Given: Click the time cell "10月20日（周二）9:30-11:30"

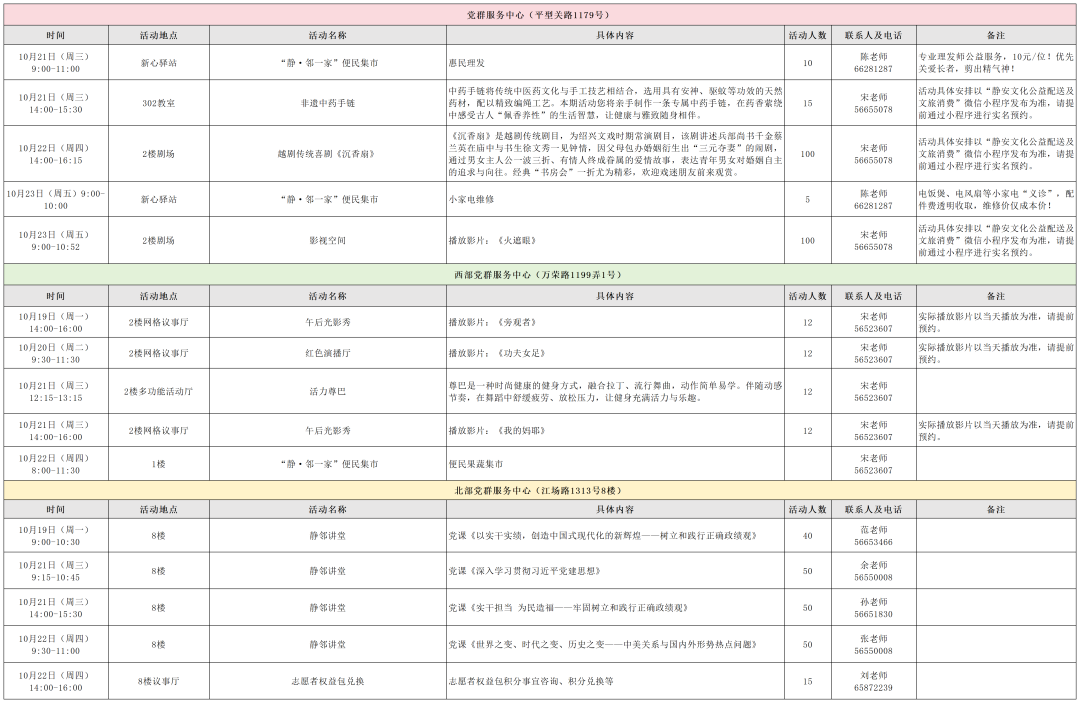Looking at the screenshot, I should 56,353.
